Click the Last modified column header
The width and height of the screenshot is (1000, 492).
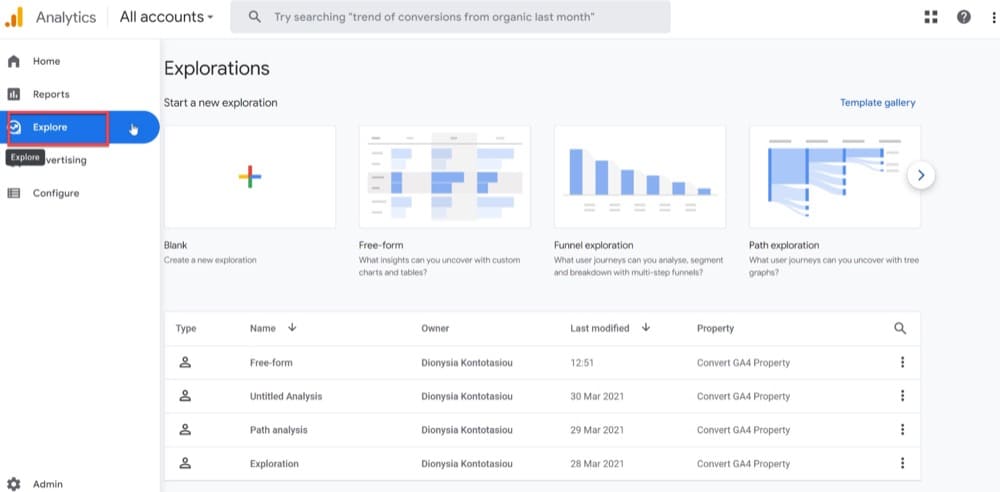point(599,328)
